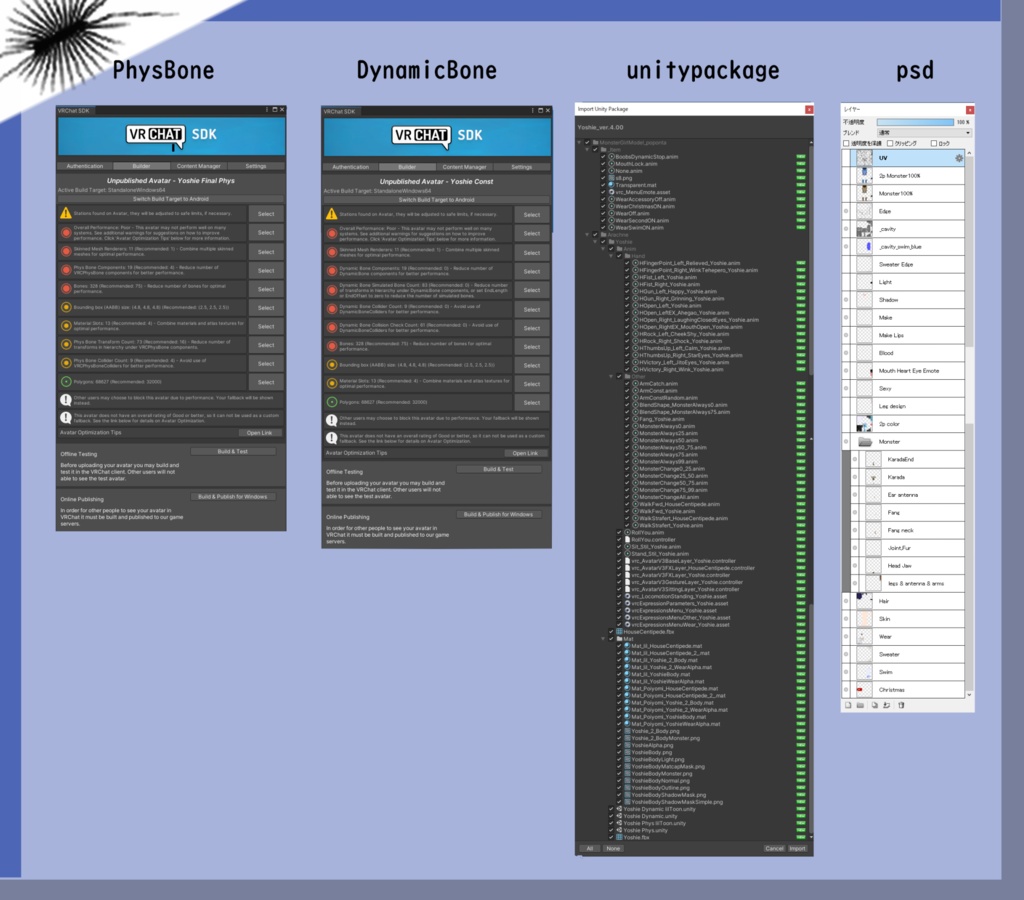Click Build & Test in PhysBone SDK window
The width and height of the screenshot is (1024, 900).
[x=232, y=451]
